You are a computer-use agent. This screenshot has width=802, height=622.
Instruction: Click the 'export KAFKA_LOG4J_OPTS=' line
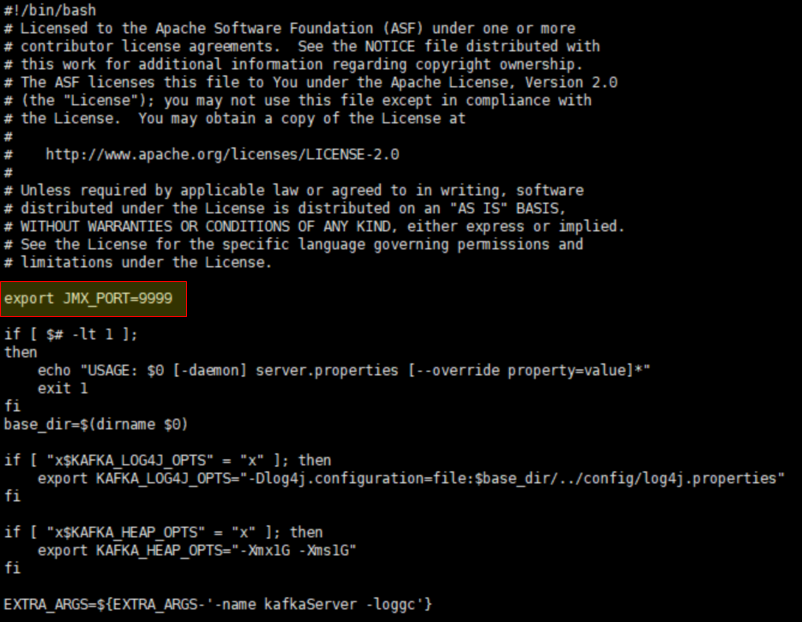pos(411,478)
